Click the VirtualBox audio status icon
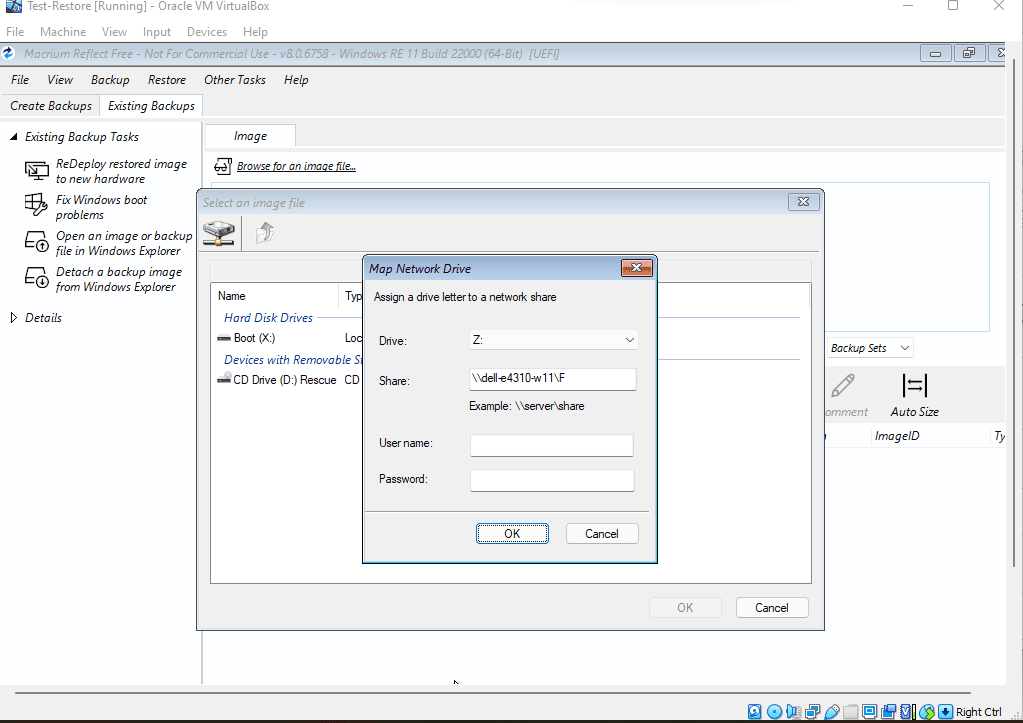The height and width of the screenshot is (723, 1023). (793, 711)
